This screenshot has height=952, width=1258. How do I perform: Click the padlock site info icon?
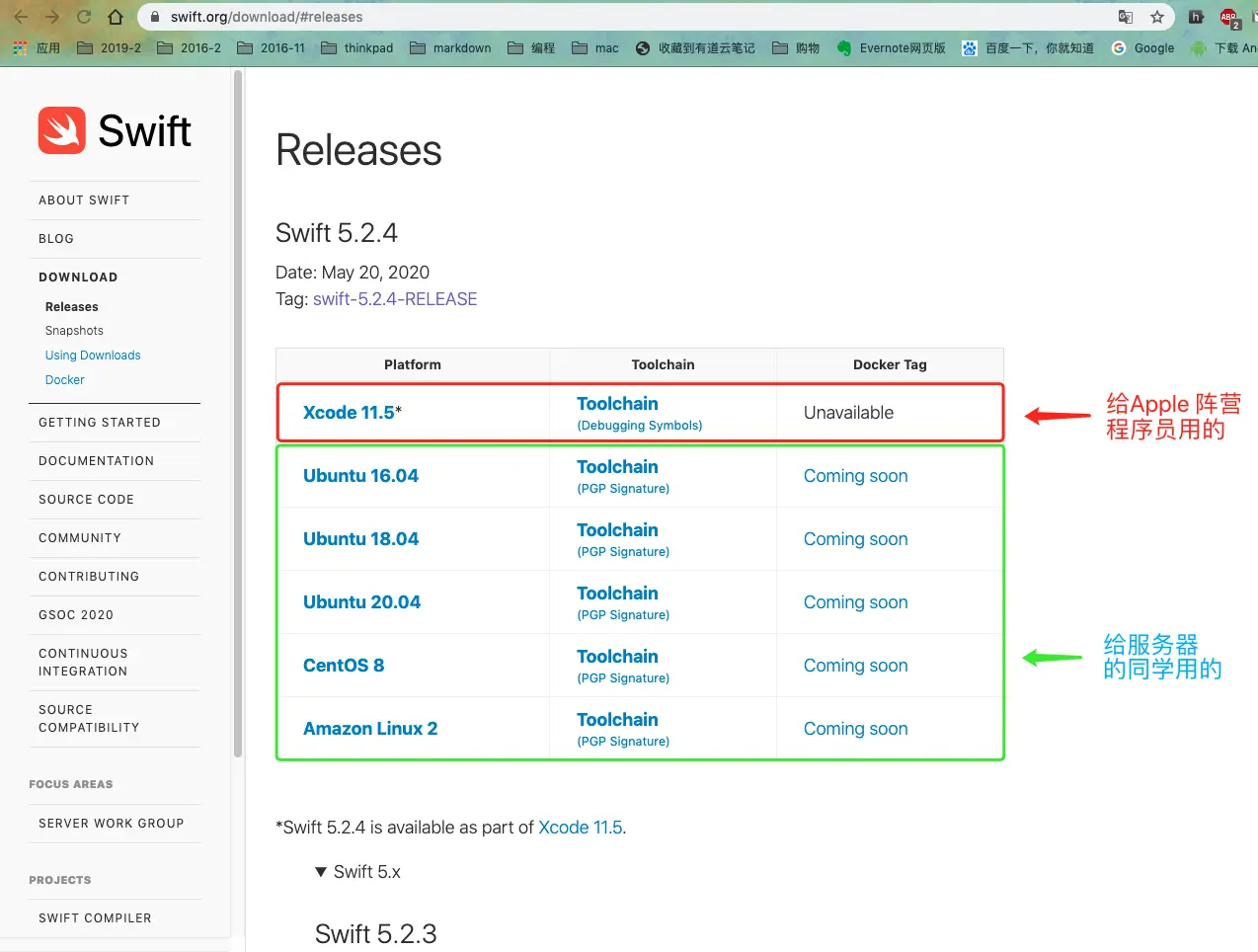[x=155, y=17]
